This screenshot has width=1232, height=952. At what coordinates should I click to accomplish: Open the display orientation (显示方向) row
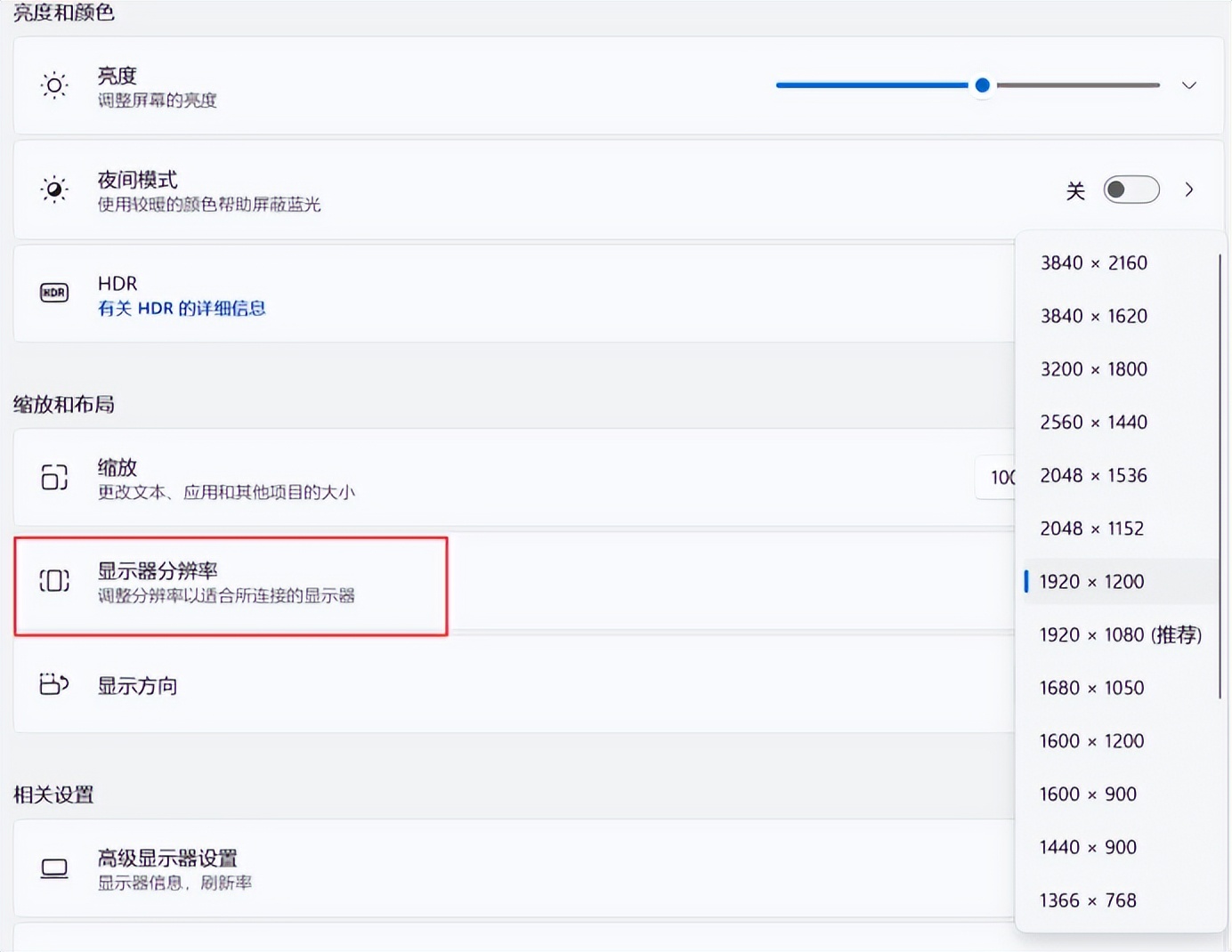click(x=515, y=685)
